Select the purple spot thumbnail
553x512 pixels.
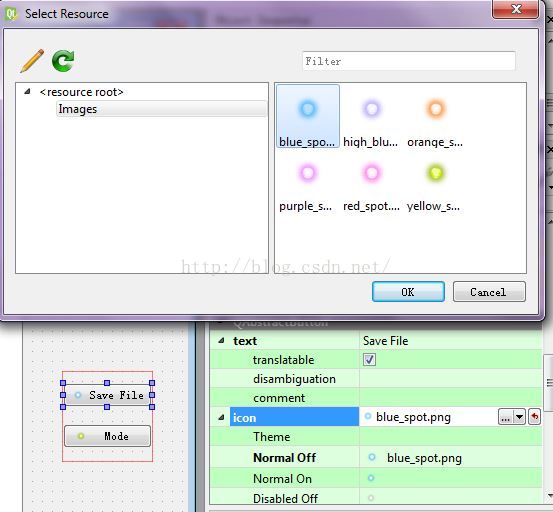306,186
